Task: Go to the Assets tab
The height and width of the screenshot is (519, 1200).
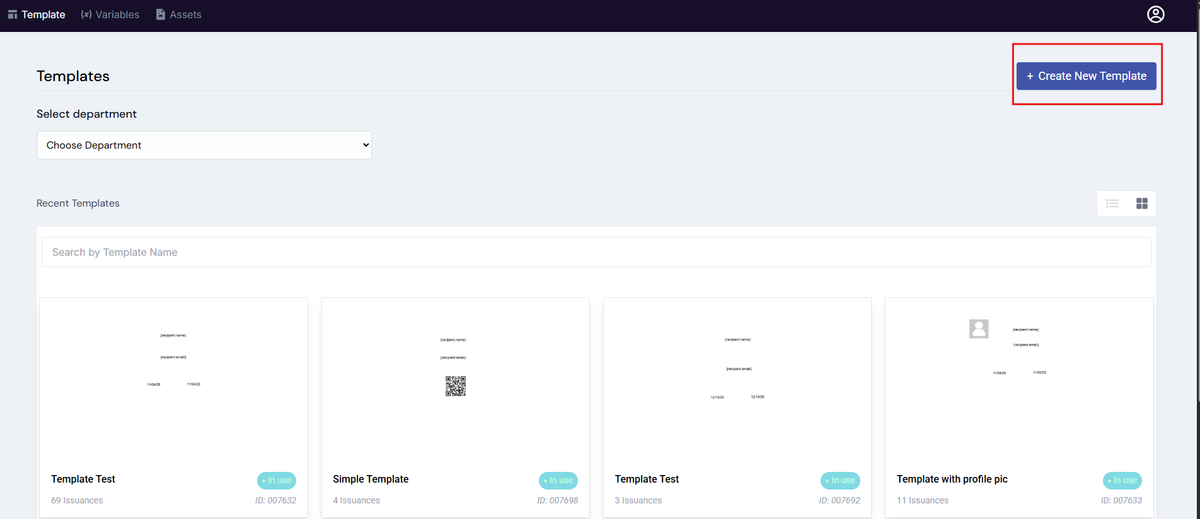Action: tap(179, 15)
